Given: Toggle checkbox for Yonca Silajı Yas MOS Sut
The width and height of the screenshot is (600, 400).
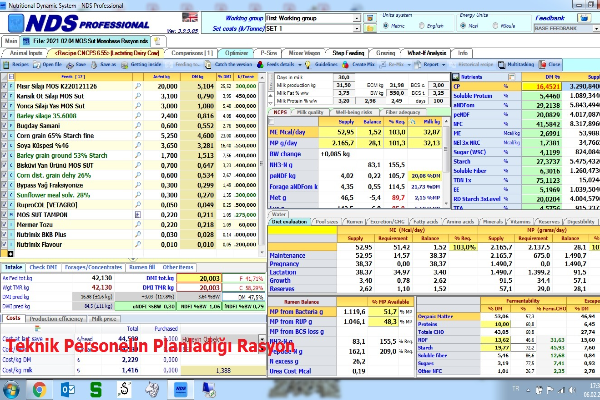Looking at the screenshot, I should (5, 105).
